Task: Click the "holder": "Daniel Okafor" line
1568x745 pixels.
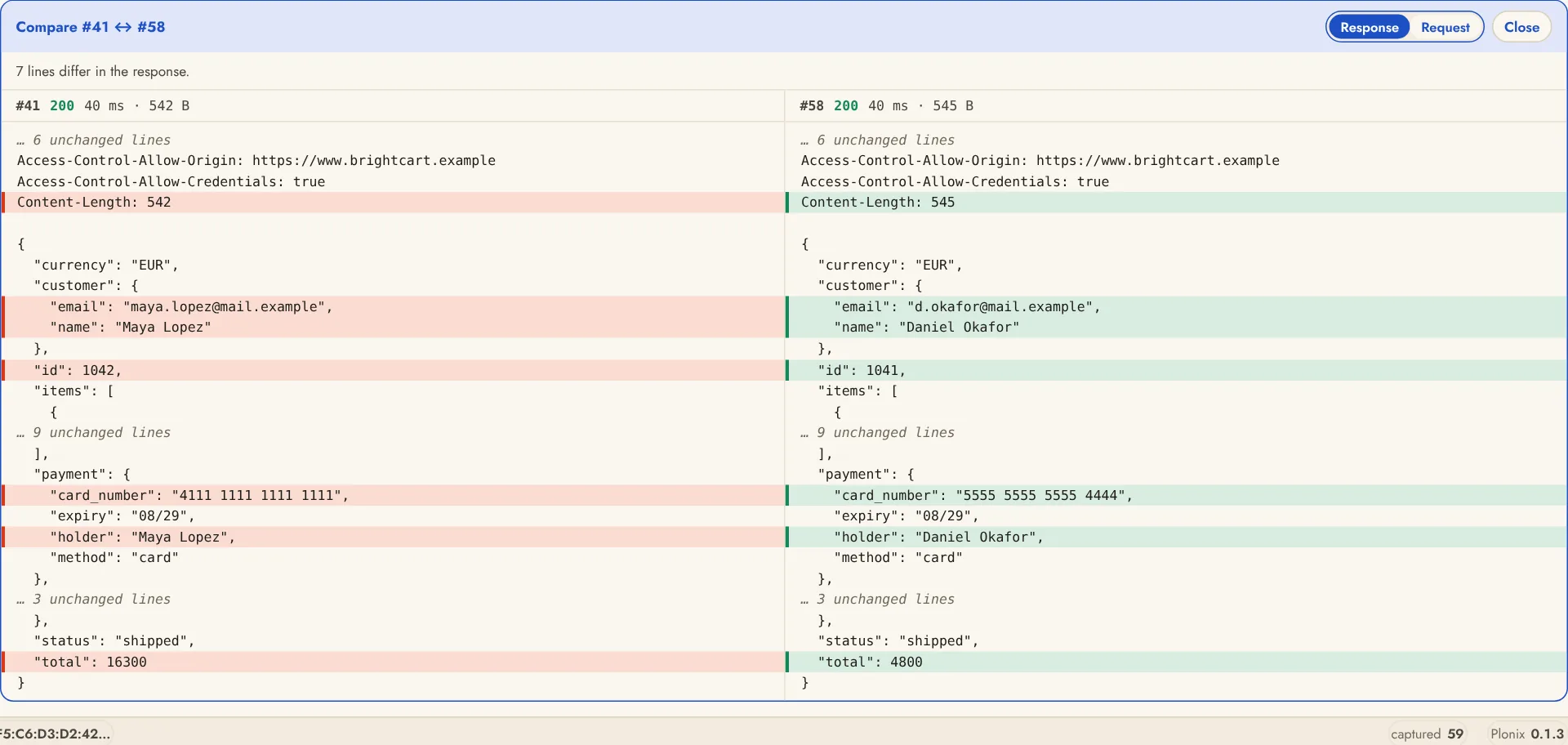Action: pyautogui.click(x=1176, y=537)
